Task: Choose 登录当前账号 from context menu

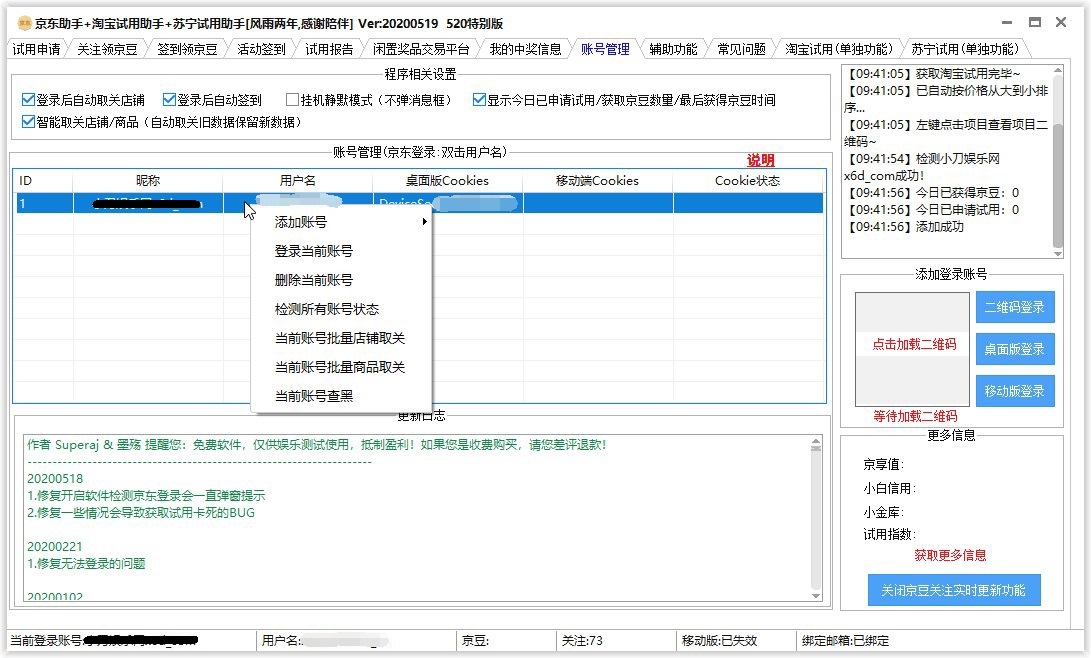Action: pyautogui.click(x=341, y=251)
